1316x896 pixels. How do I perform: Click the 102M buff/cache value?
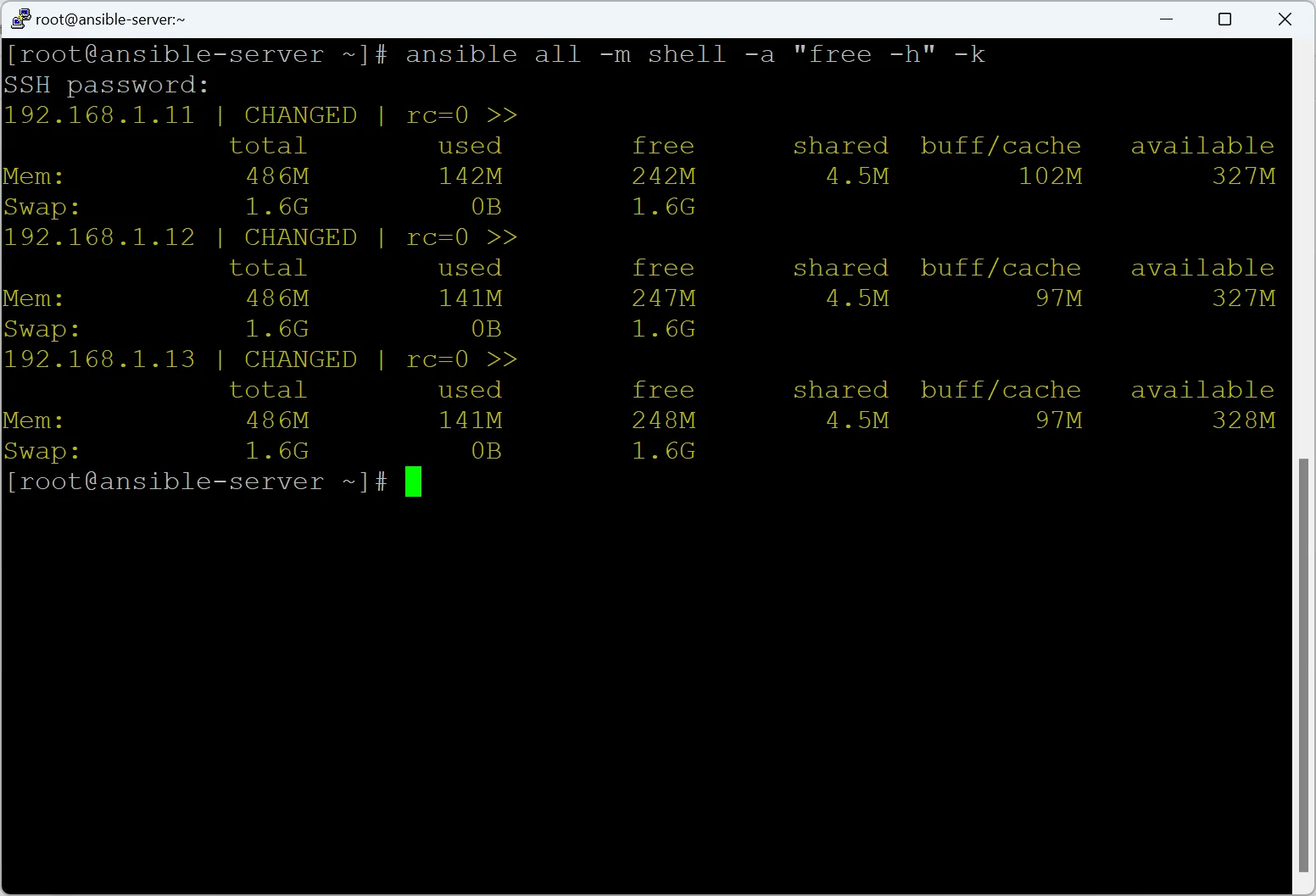tap(1050, 176)
